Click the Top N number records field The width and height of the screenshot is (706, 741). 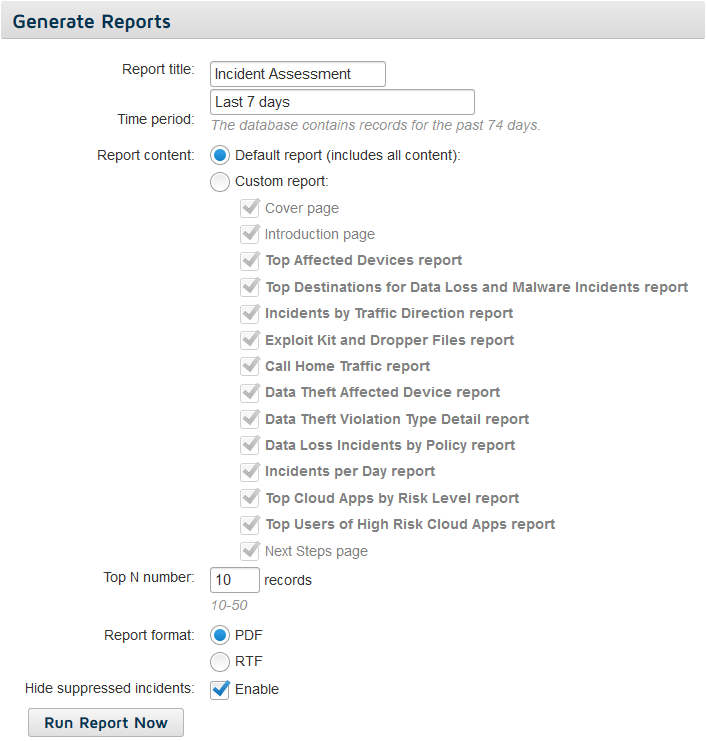(235, 580)
